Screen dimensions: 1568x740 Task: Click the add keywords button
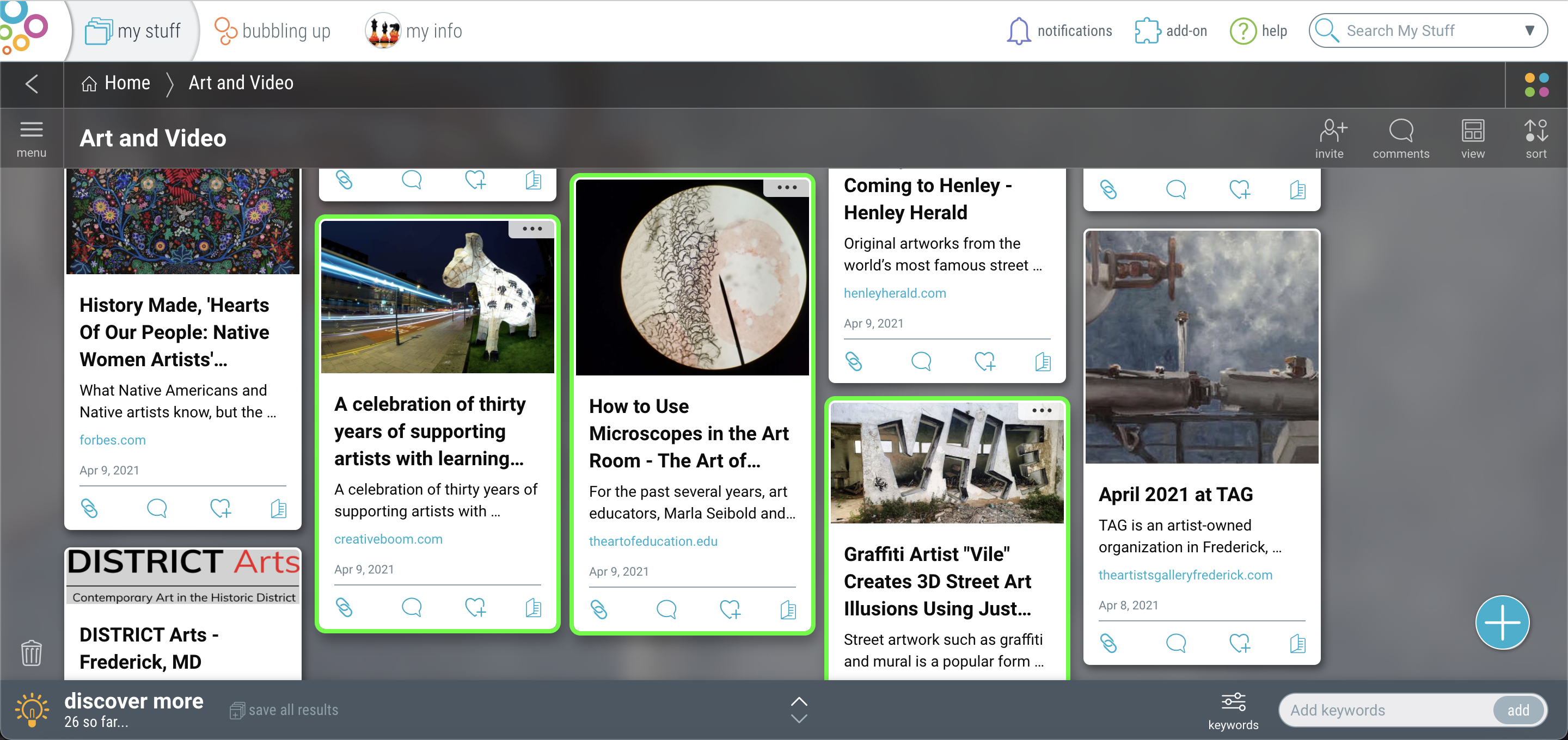1518,710
